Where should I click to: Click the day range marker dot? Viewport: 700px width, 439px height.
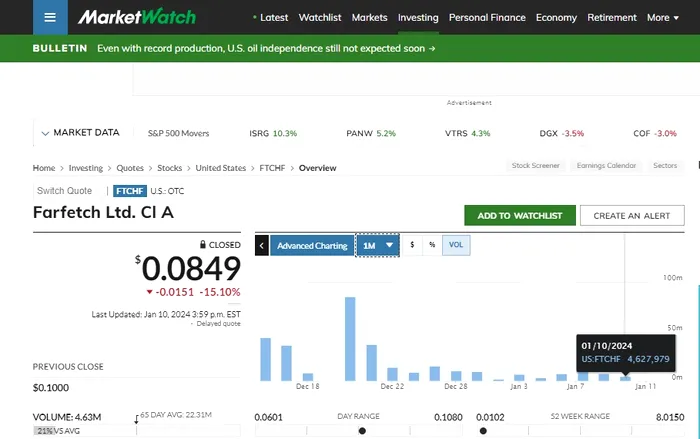pyautogui.click(x=362, y=431)
